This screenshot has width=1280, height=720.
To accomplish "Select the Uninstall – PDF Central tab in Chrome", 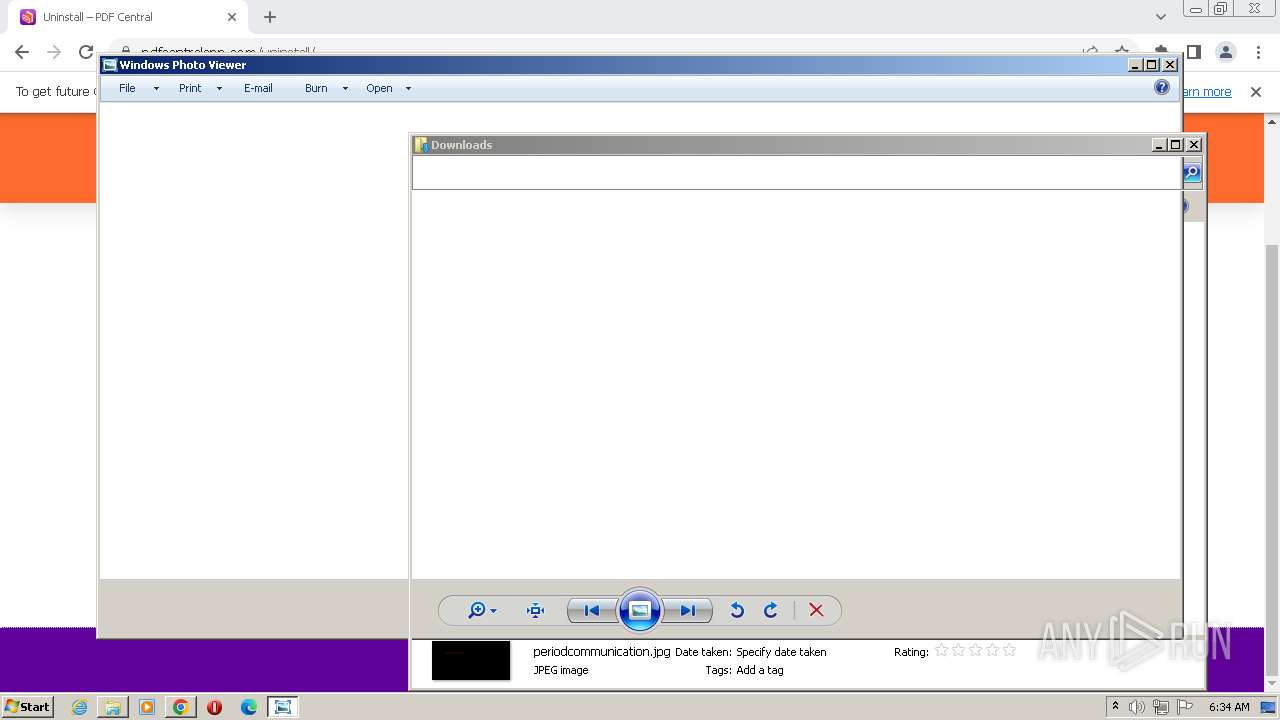I will coord(129,17).
